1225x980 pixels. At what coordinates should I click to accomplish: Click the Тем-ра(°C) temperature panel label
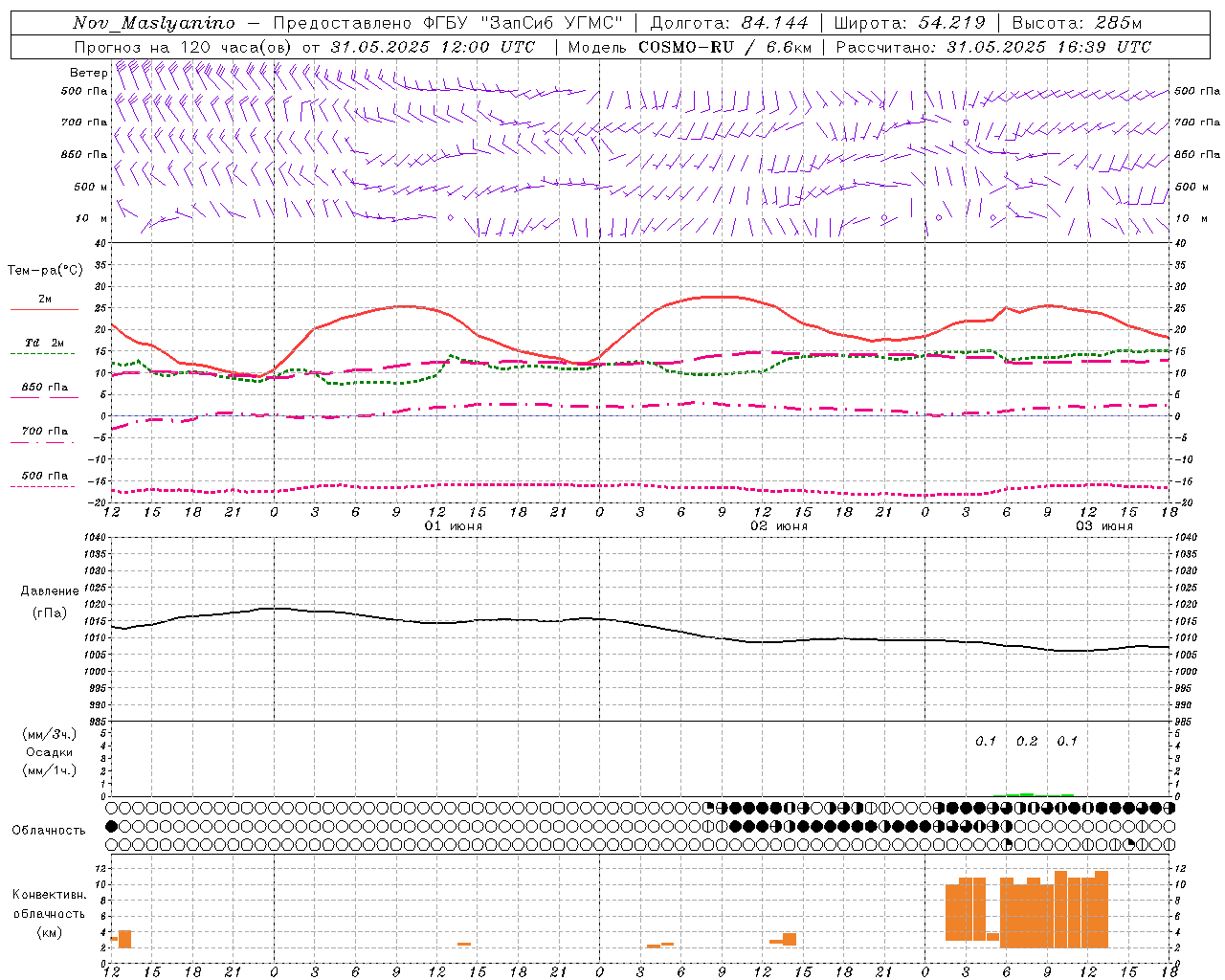point(45,271)
